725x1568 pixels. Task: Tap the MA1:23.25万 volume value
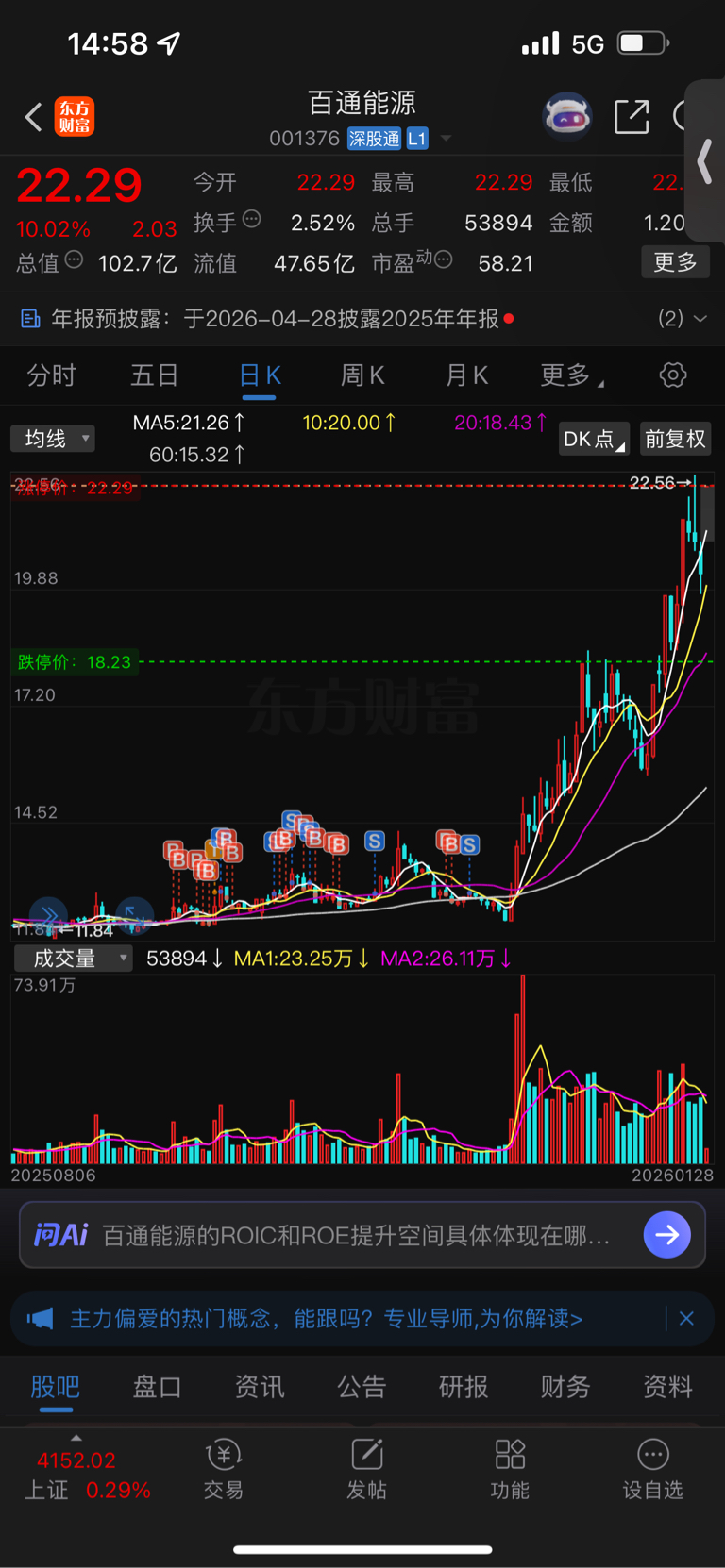tap(301, 959)
